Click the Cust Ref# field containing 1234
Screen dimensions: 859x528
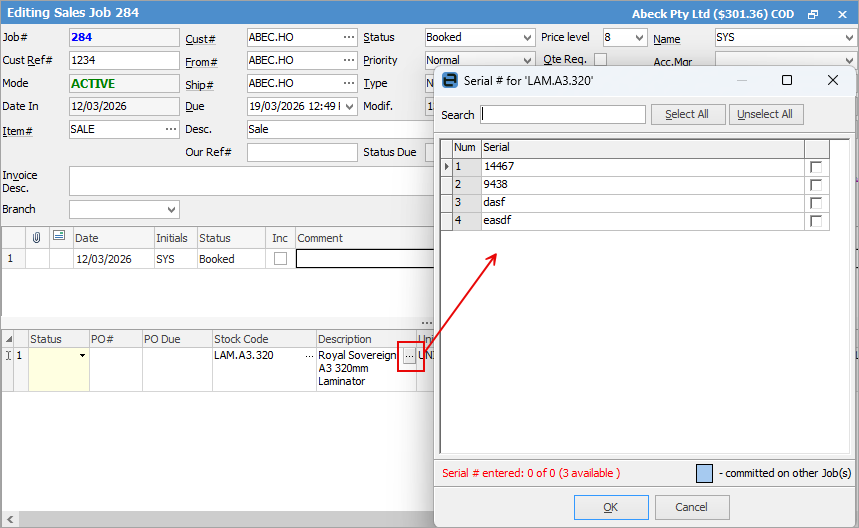[x=124, y=60]
